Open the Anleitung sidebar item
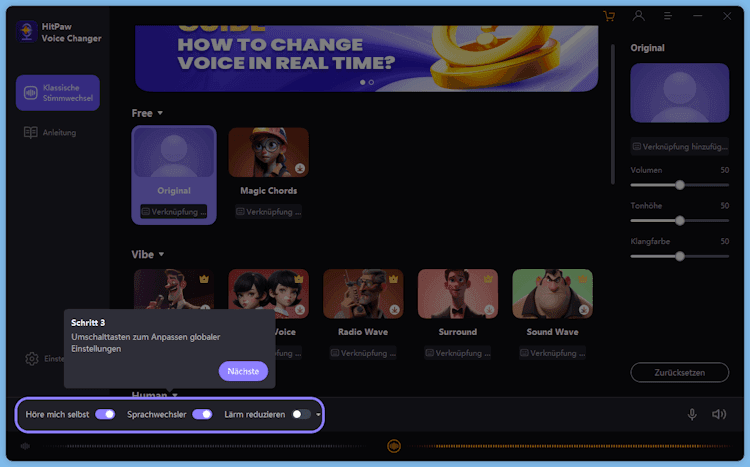 point(50,133)
